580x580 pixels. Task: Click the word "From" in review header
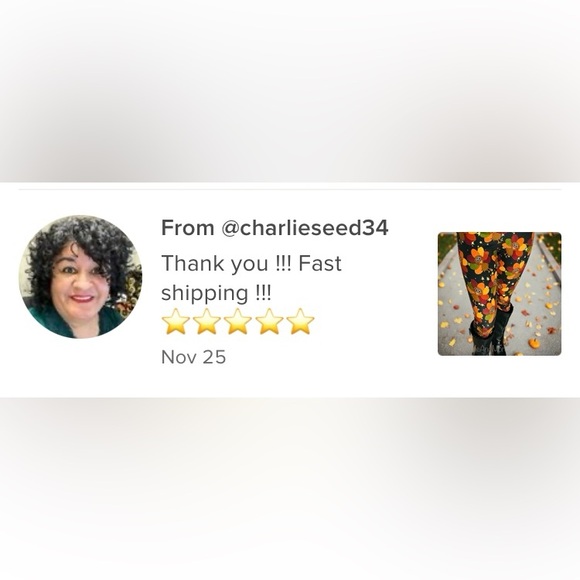coord(188,227)
